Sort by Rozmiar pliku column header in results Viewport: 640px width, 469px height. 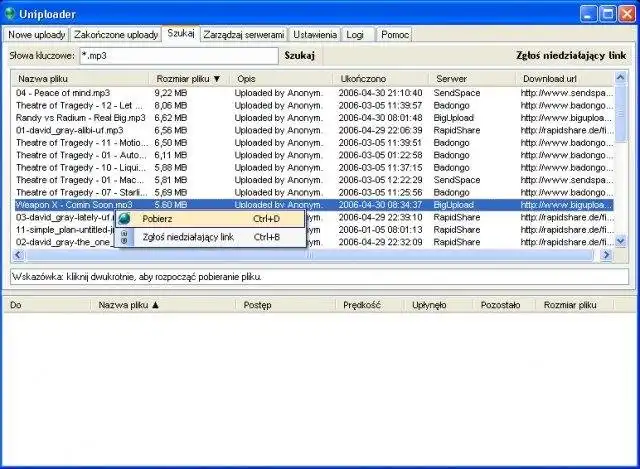click(x=190, y=79)
